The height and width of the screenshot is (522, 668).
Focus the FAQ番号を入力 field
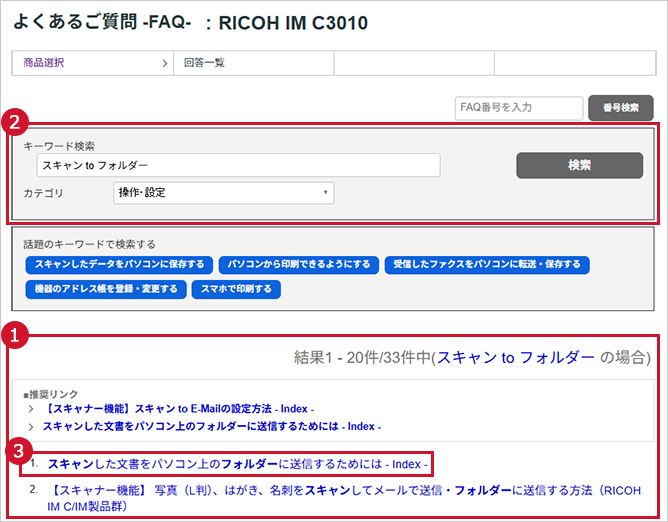pyautogui.click(x=517, y=107)
